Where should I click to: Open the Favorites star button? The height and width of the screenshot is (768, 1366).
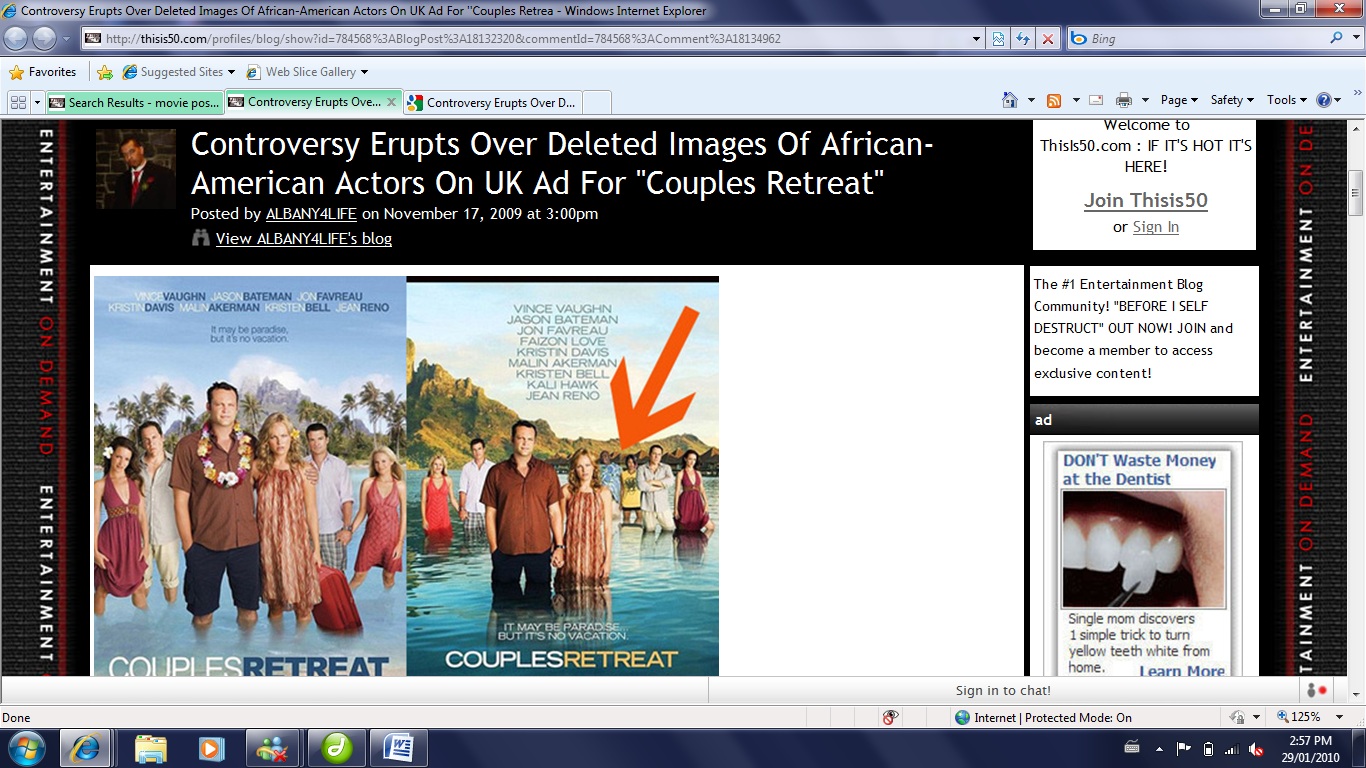pyautogui.click(x=42, y=72)
